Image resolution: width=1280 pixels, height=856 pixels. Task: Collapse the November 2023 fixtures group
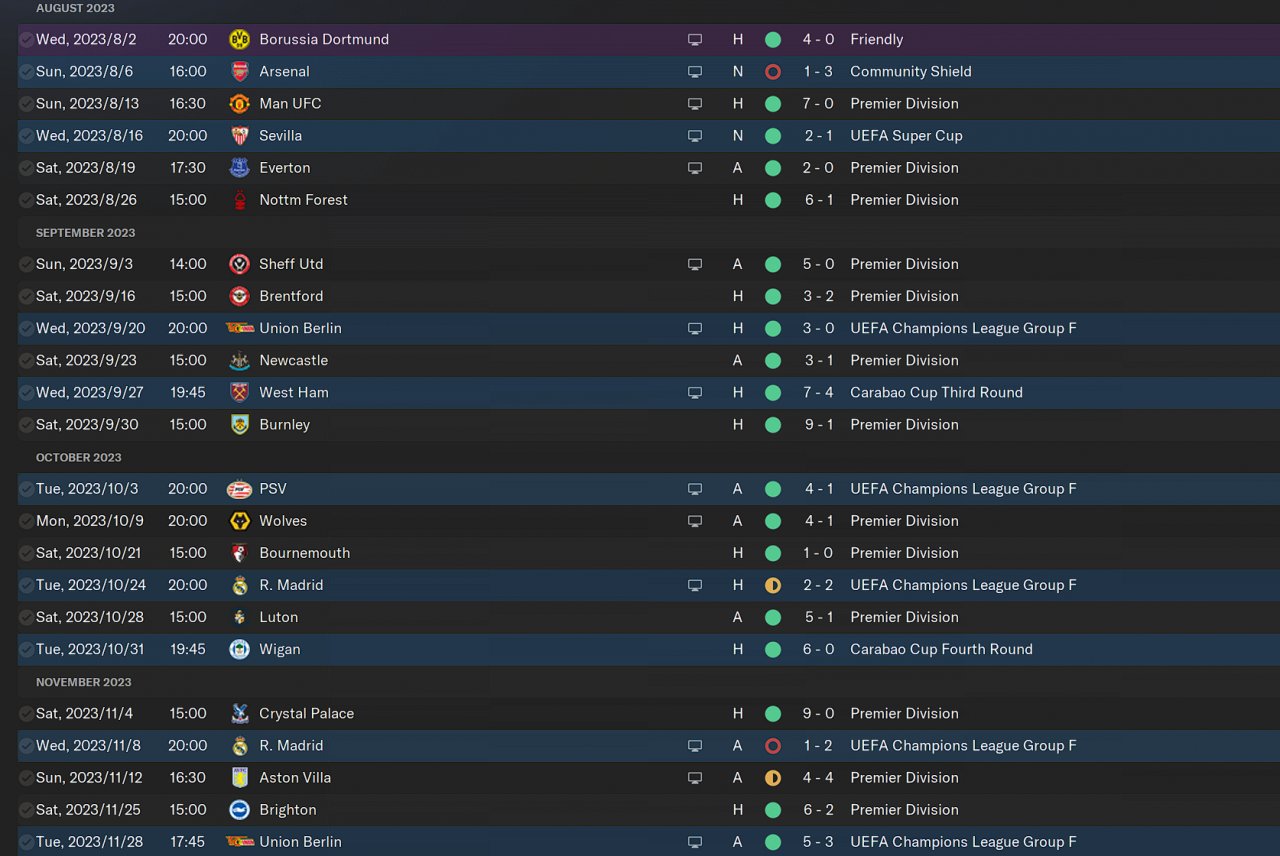point(83,682)
